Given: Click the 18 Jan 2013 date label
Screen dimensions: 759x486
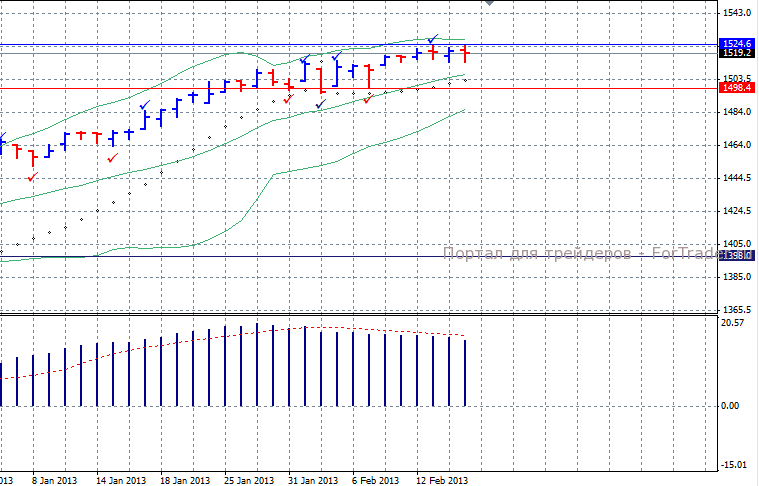Looking at the screenshot, I should tap(185, 480).
